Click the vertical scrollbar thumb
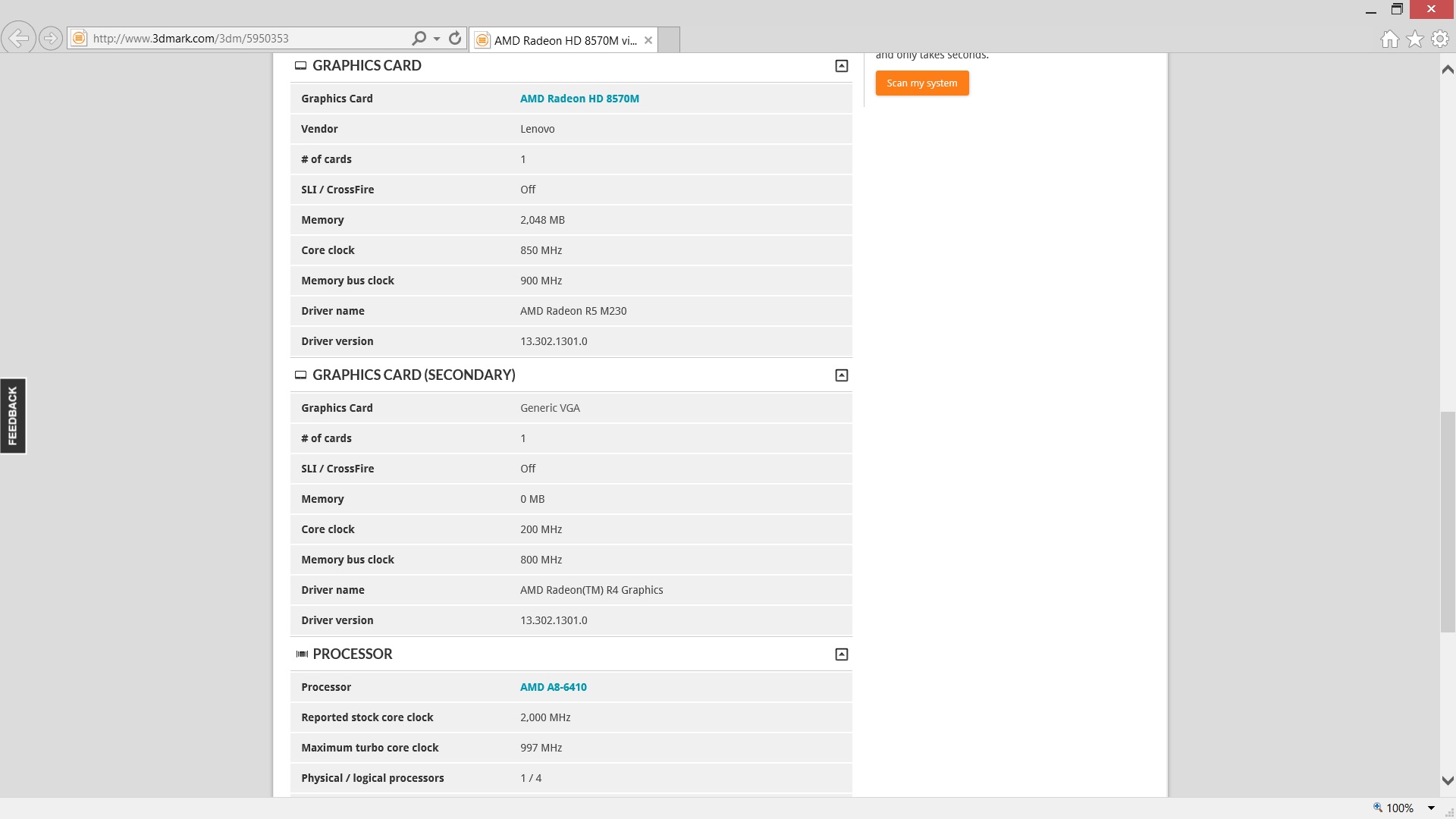 click(1448, 522)
